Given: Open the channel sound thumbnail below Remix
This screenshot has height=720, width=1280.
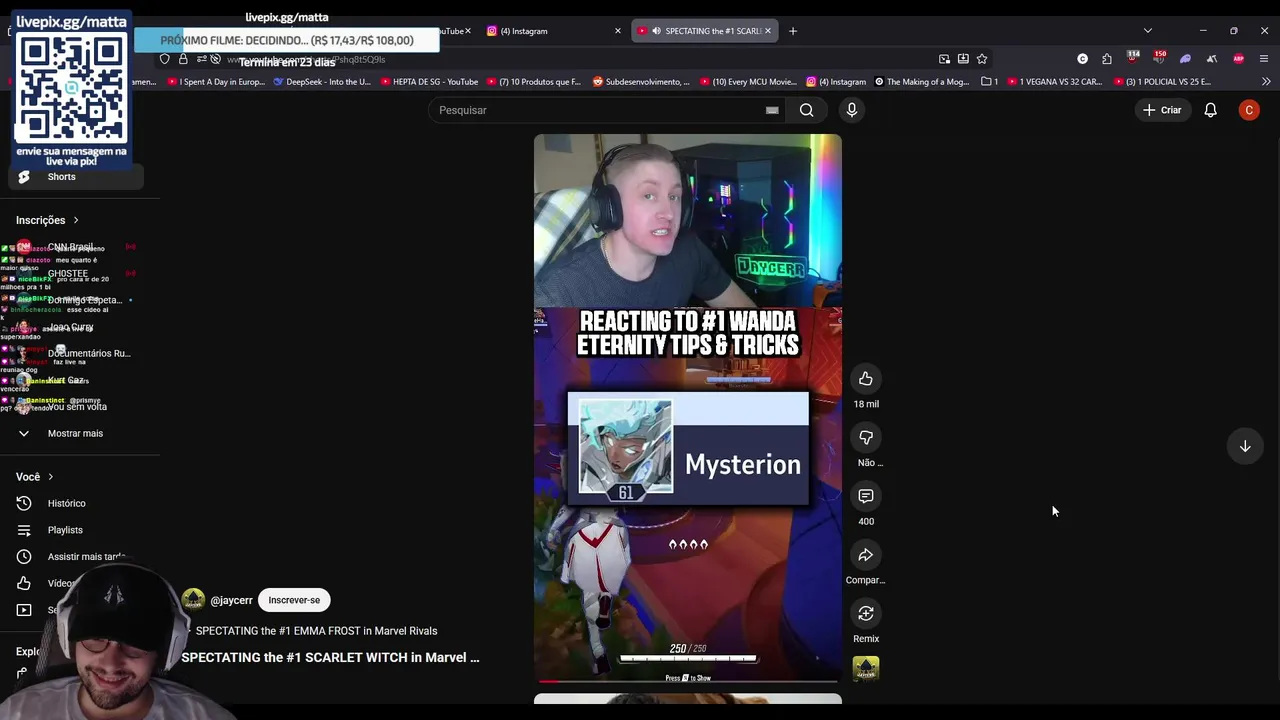Looking at the screenshot, I should (x=866, y=668).
